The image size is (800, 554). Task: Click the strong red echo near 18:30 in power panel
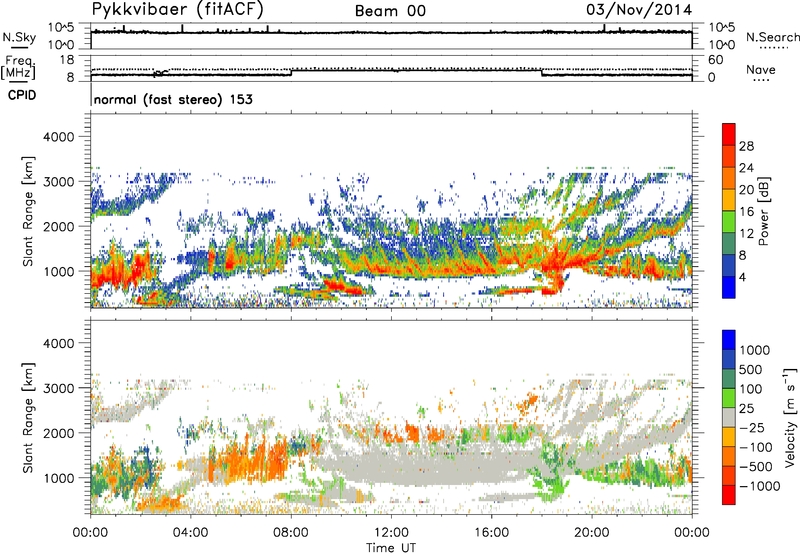point(554,267)
